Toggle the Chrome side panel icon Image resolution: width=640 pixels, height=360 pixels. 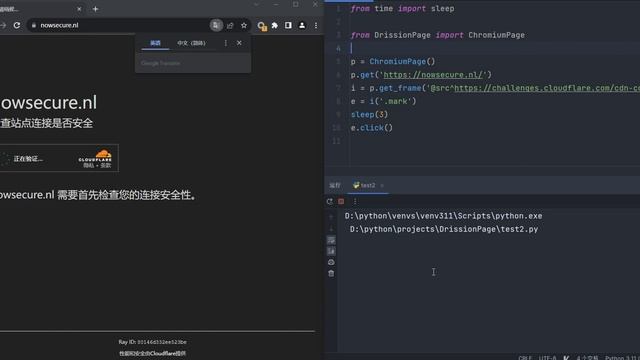pos(288,25)
